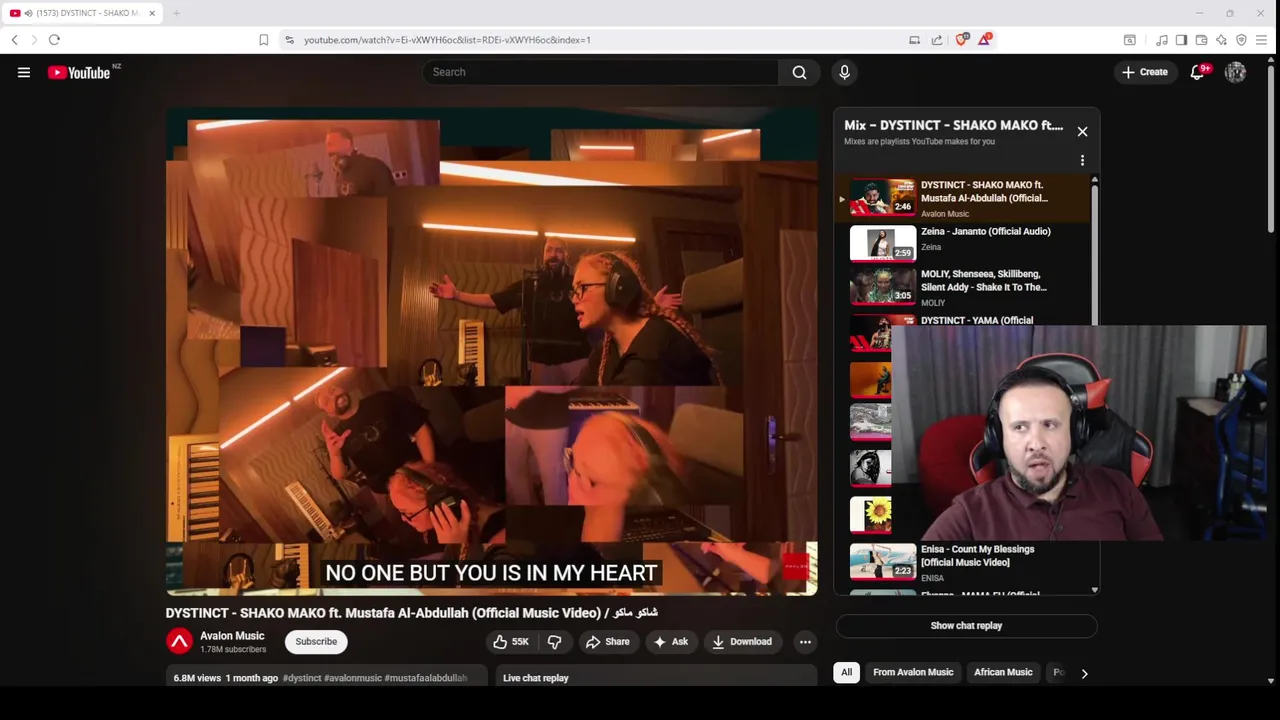
Task: Go back in the browser
Action: (14, 40)
